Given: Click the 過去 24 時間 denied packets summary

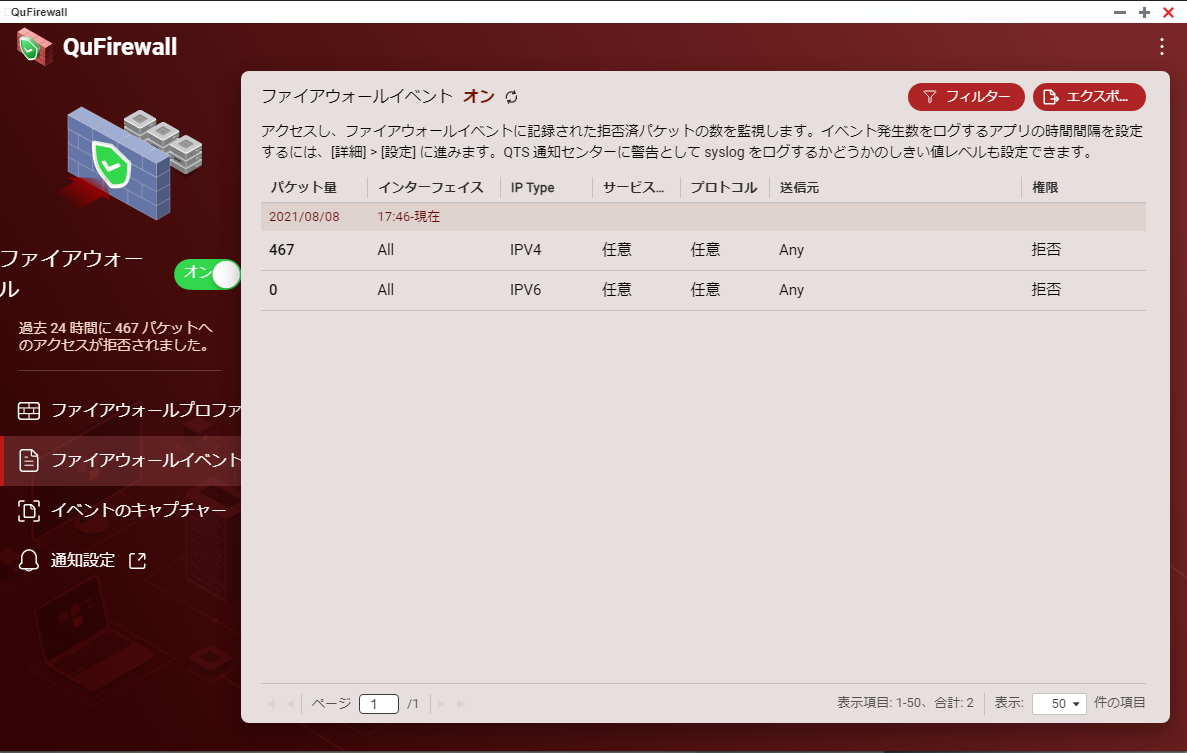Looking at the screenshot, I should click(x=115, y=337).
